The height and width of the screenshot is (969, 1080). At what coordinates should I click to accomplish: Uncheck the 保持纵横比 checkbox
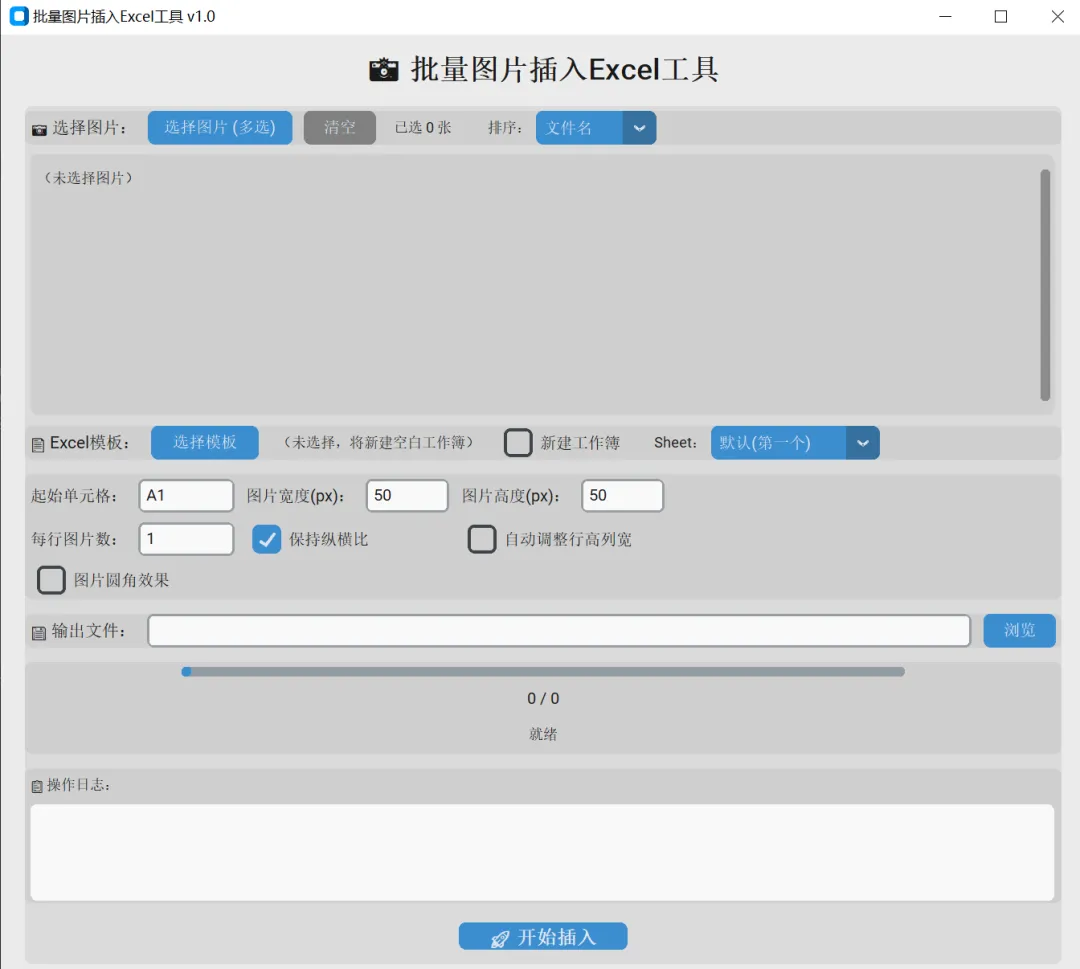266,539
